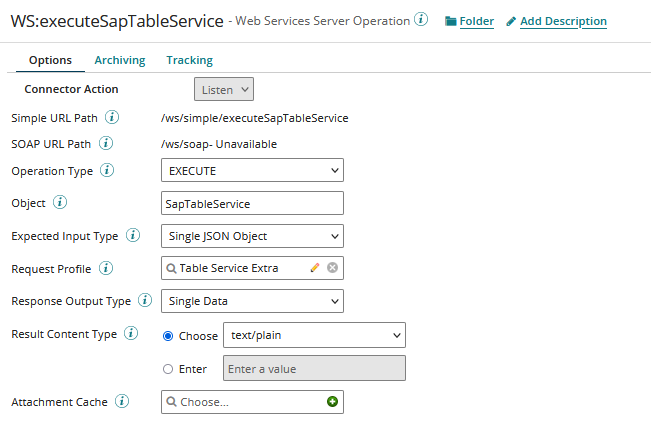Image resolution: width=651 pixels, height=426 pixels.
Task: Click info icon beside Object label
Action: click(60, 203)
